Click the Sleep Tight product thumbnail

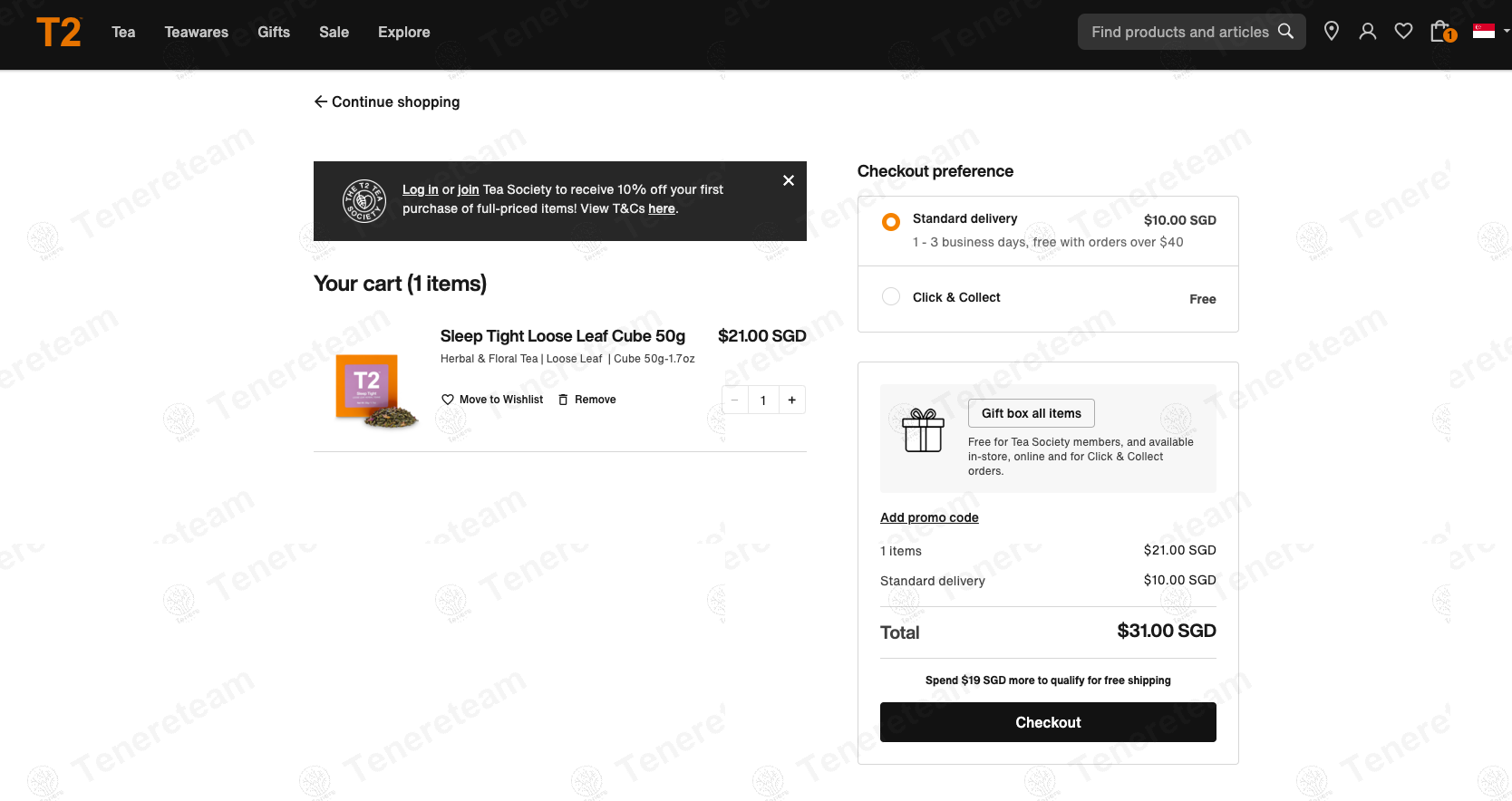373,391
